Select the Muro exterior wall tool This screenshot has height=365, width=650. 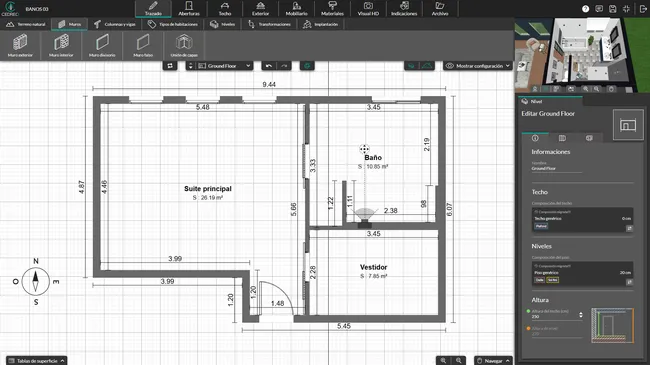(20, 46)
